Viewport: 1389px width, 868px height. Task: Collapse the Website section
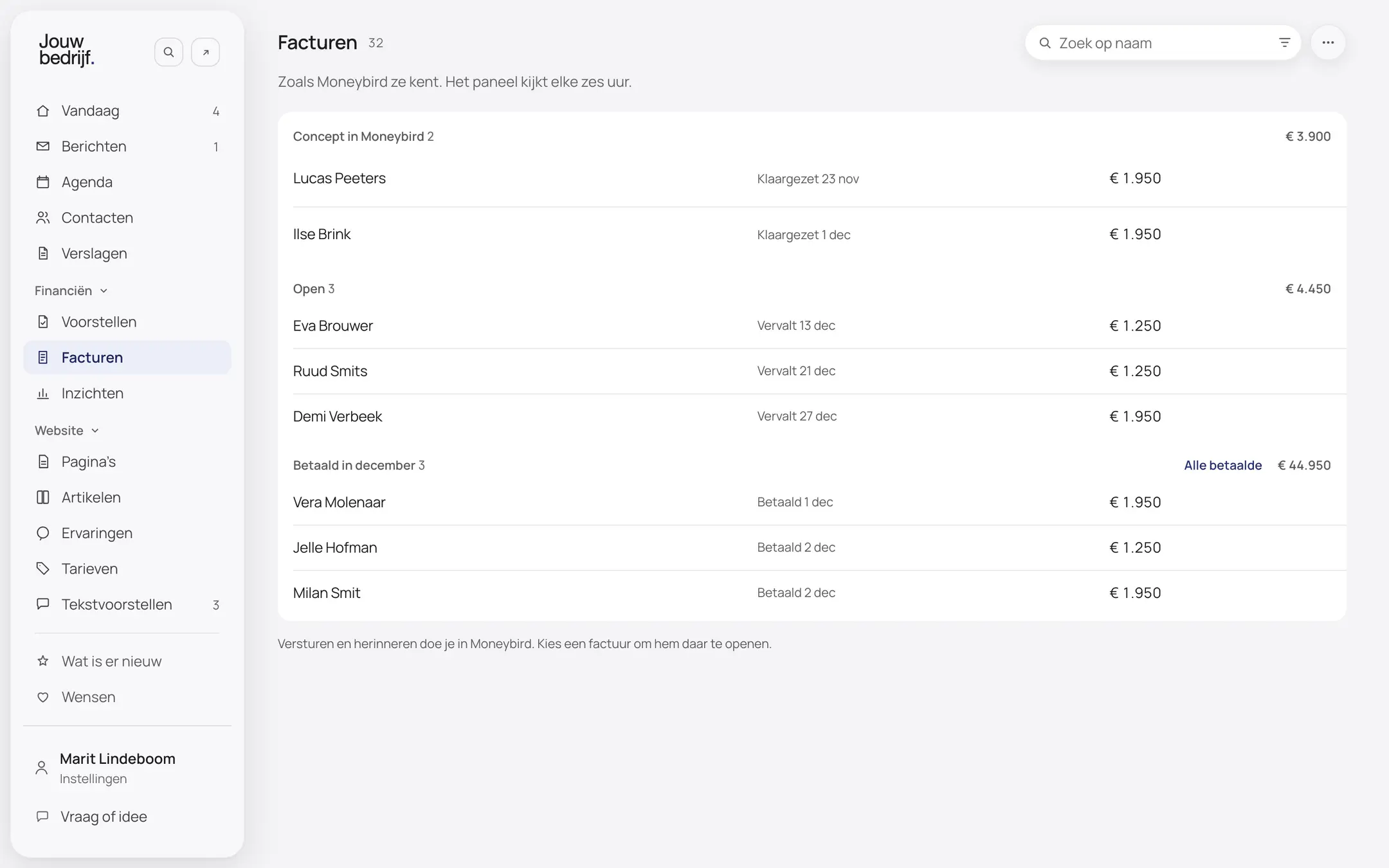pyautogui.click(x=67, y=431)
